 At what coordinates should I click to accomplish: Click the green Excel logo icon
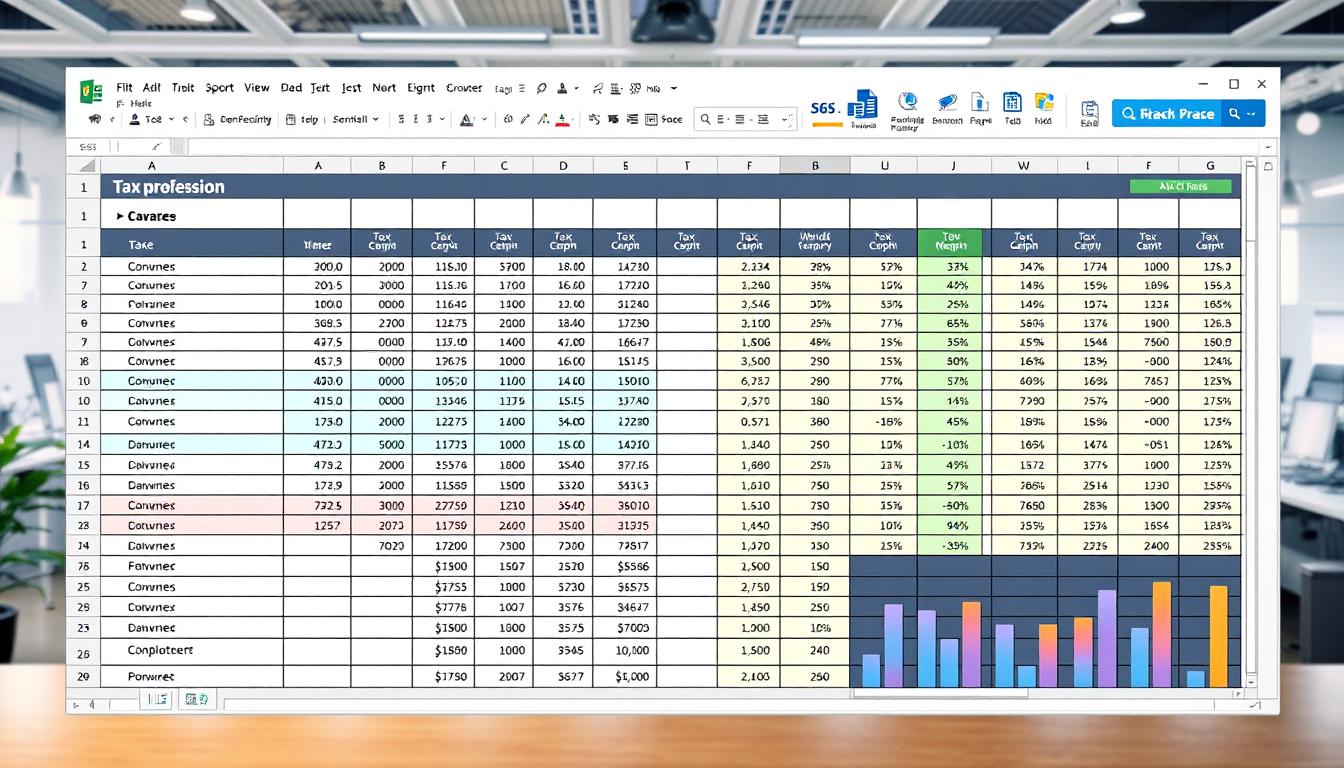coord(91,93)
